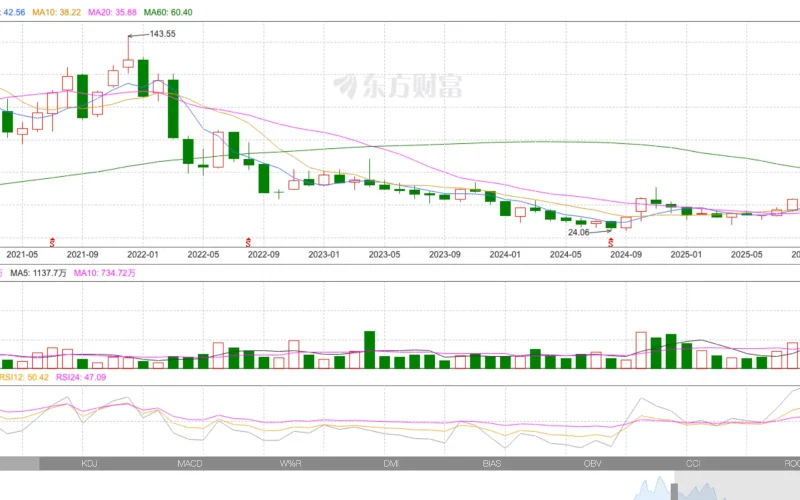This screenshot has height=500, width=800.
Task: Click the MA20: 35.88 legend label
Action: coord(112,13)
